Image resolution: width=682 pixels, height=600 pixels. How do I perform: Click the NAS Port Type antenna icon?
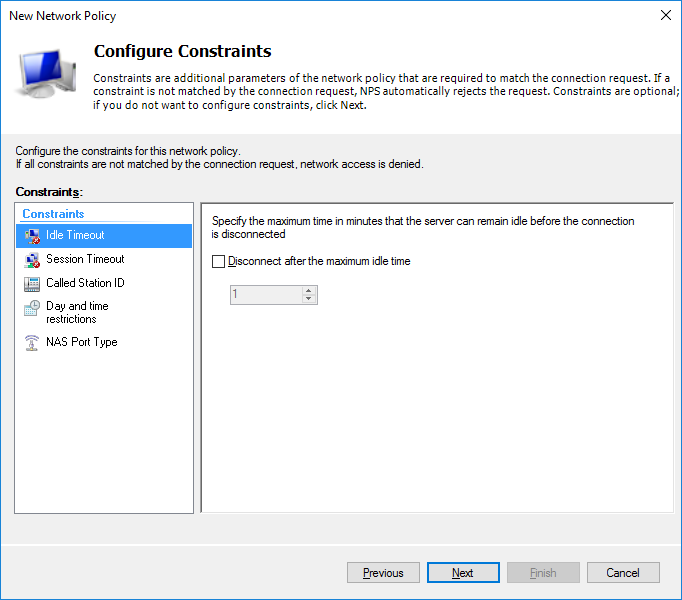tap(32, 342)
